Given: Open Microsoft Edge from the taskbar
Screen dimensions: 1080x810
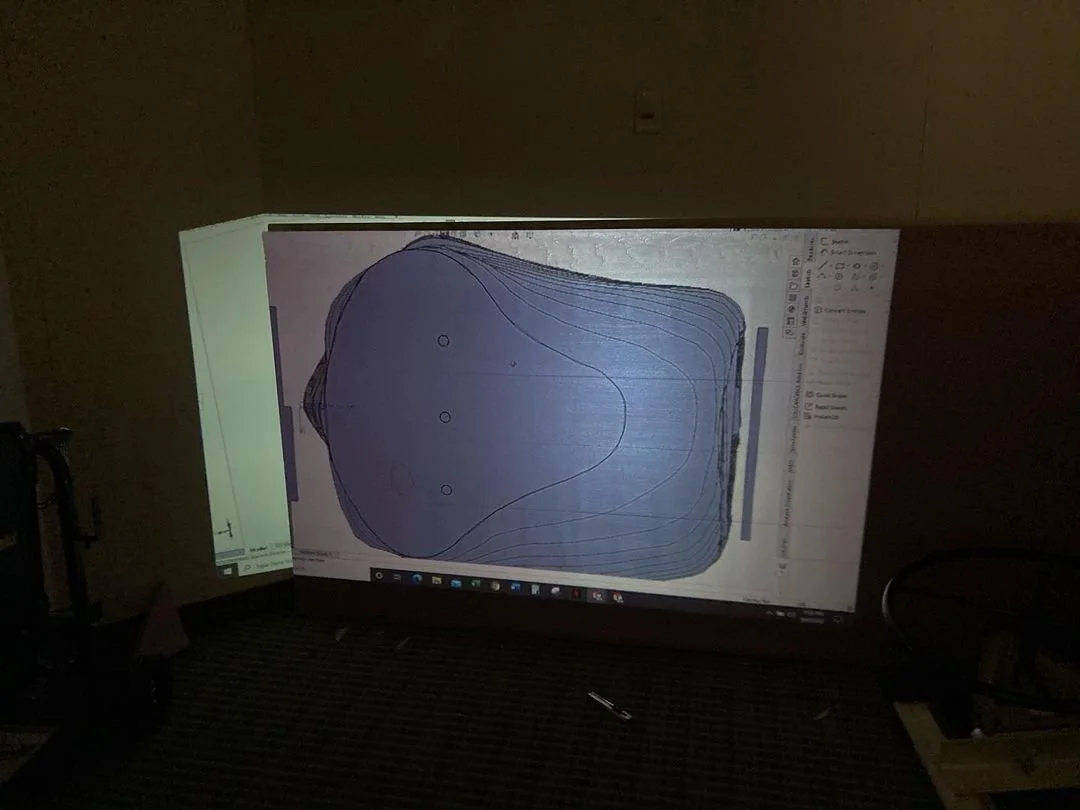Looking at the screenshot, I should pos(417,579).
